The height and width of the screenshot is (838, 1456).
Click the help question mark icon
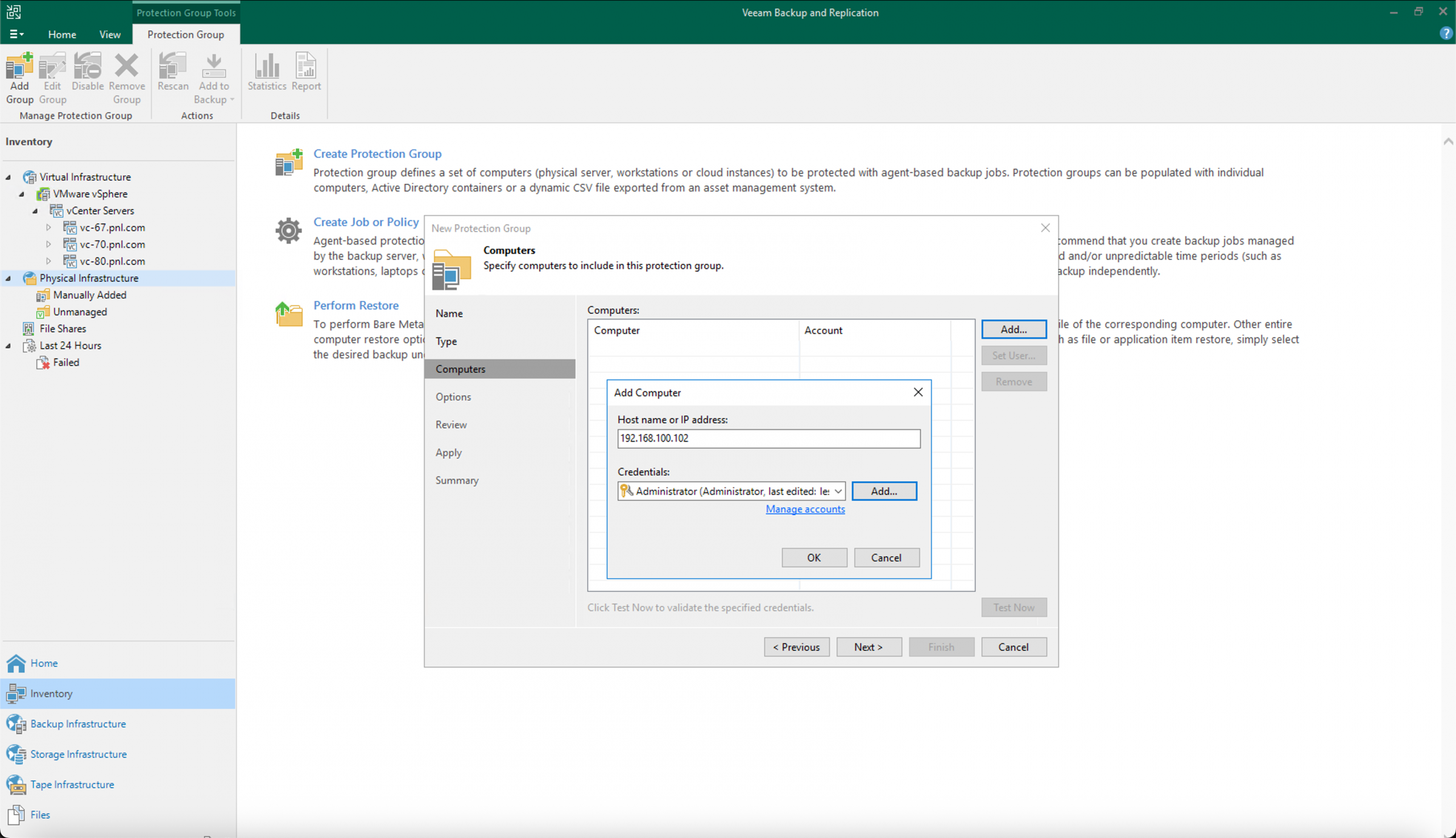(1446, 34)
